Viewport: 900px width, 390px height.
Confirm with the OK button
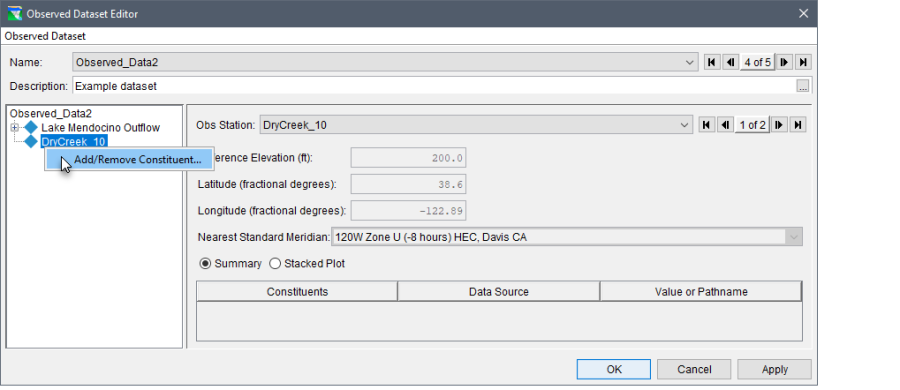click(x=614, y=369)
